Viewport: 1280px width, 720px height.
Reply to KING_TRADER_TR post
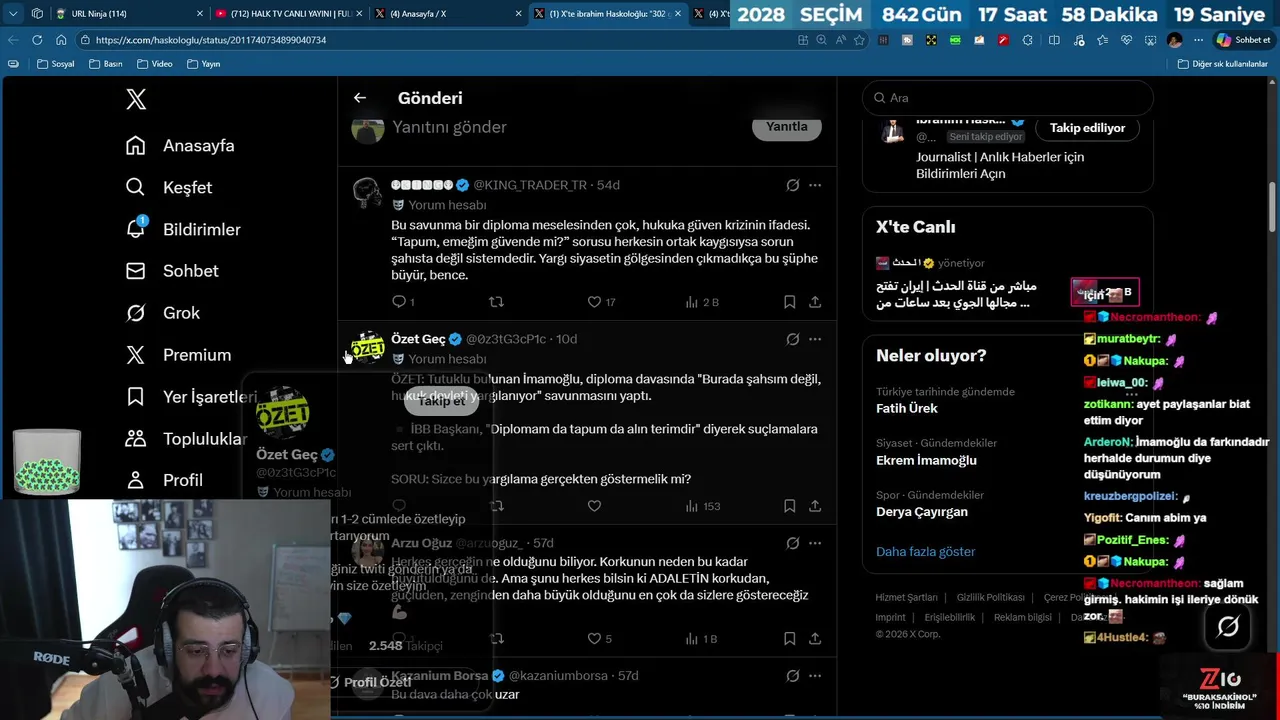click(399, 301)
